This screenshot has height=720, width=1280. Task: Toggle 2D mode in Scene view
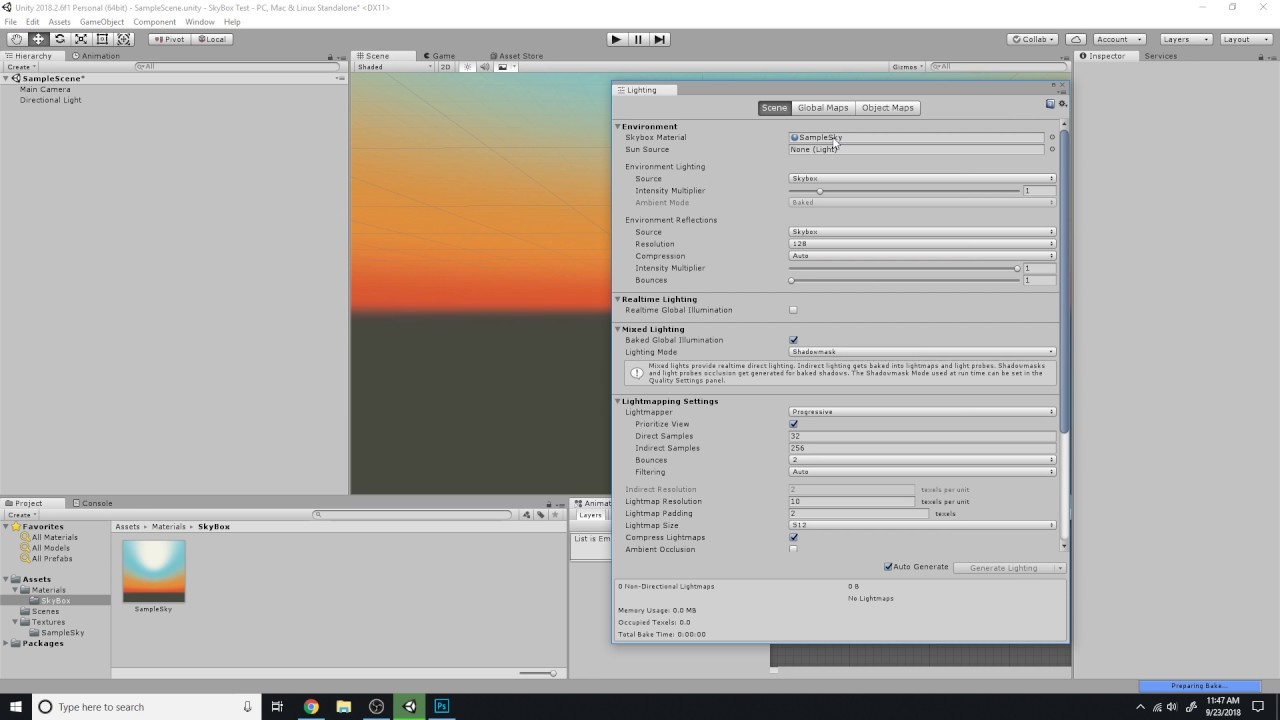446,67
